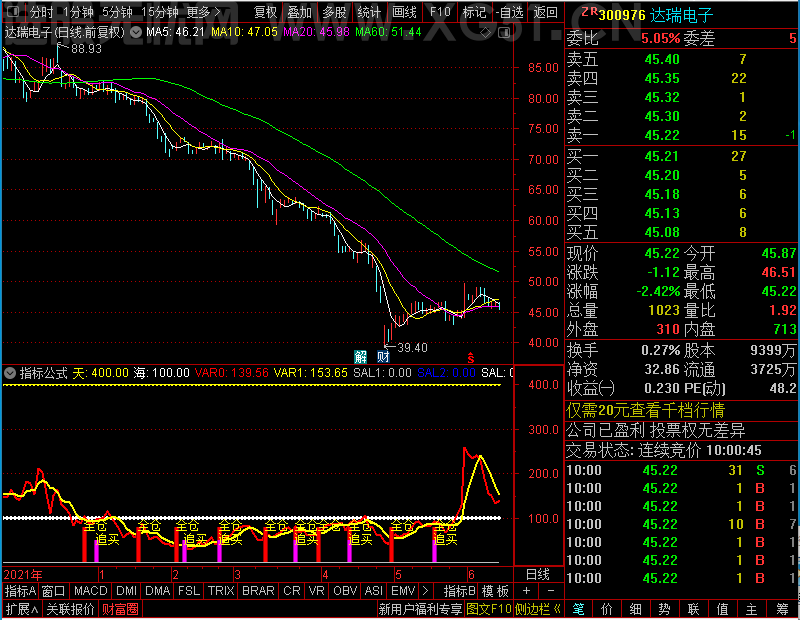Switch sidebar to 联 related tab
This screenshot has height=620, width=800.
tap(693, 609)
